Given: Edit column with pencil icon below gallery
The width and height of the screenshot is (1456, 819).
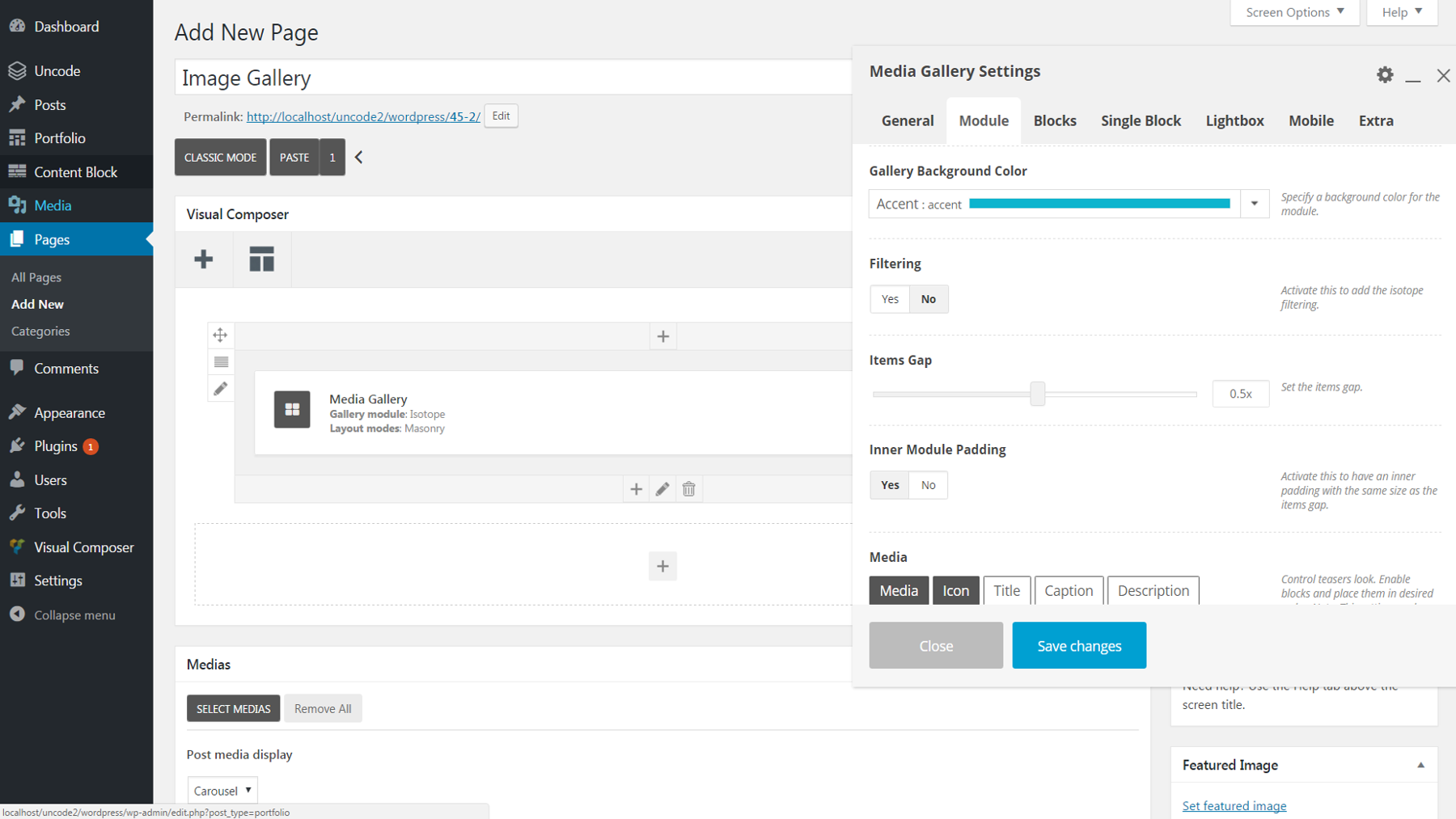Looking at the screenshot, I should coord(662,489).
